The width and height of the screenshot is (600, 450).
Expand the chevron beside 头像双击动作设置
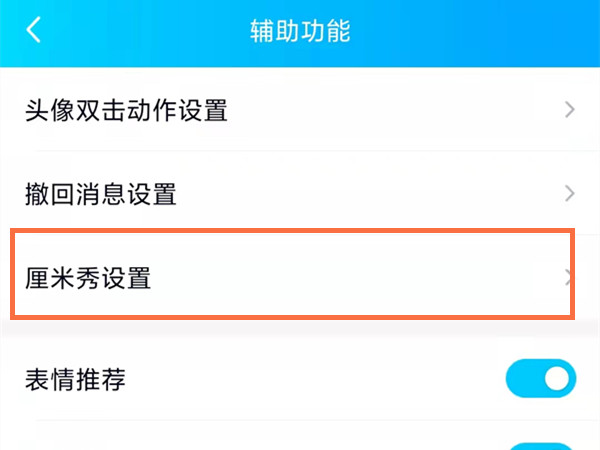(x=569, y=110)
